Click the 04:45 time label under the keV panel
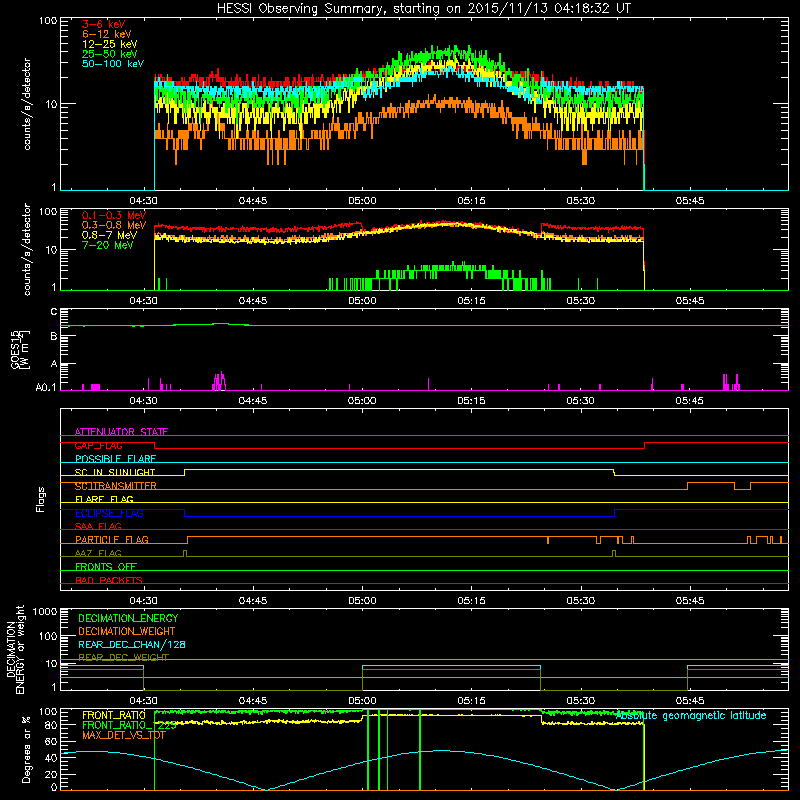This screenshot has width=800, height=800. pos(253,201)
